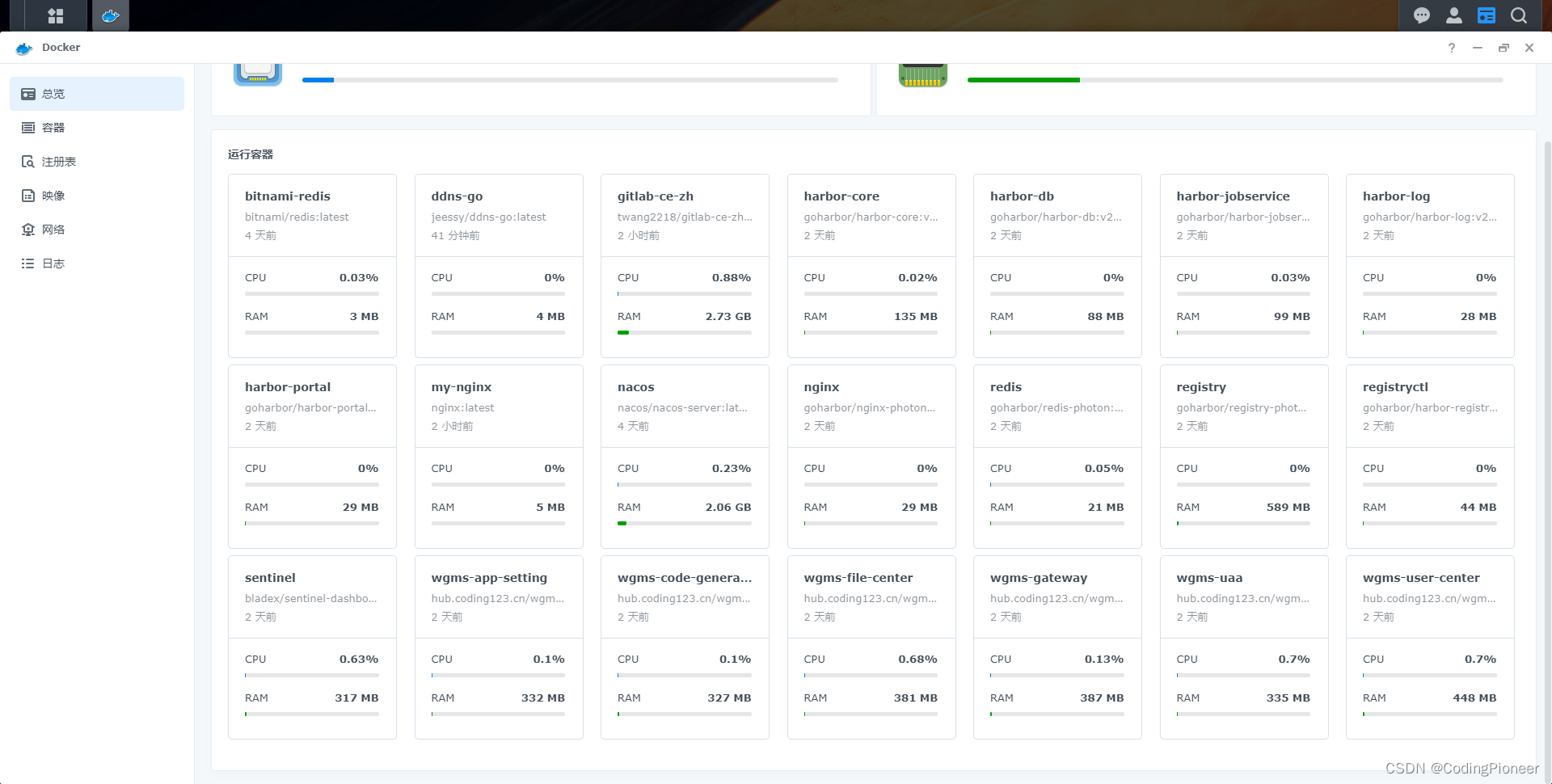Open the harbor-core container card

pos(871,266)
